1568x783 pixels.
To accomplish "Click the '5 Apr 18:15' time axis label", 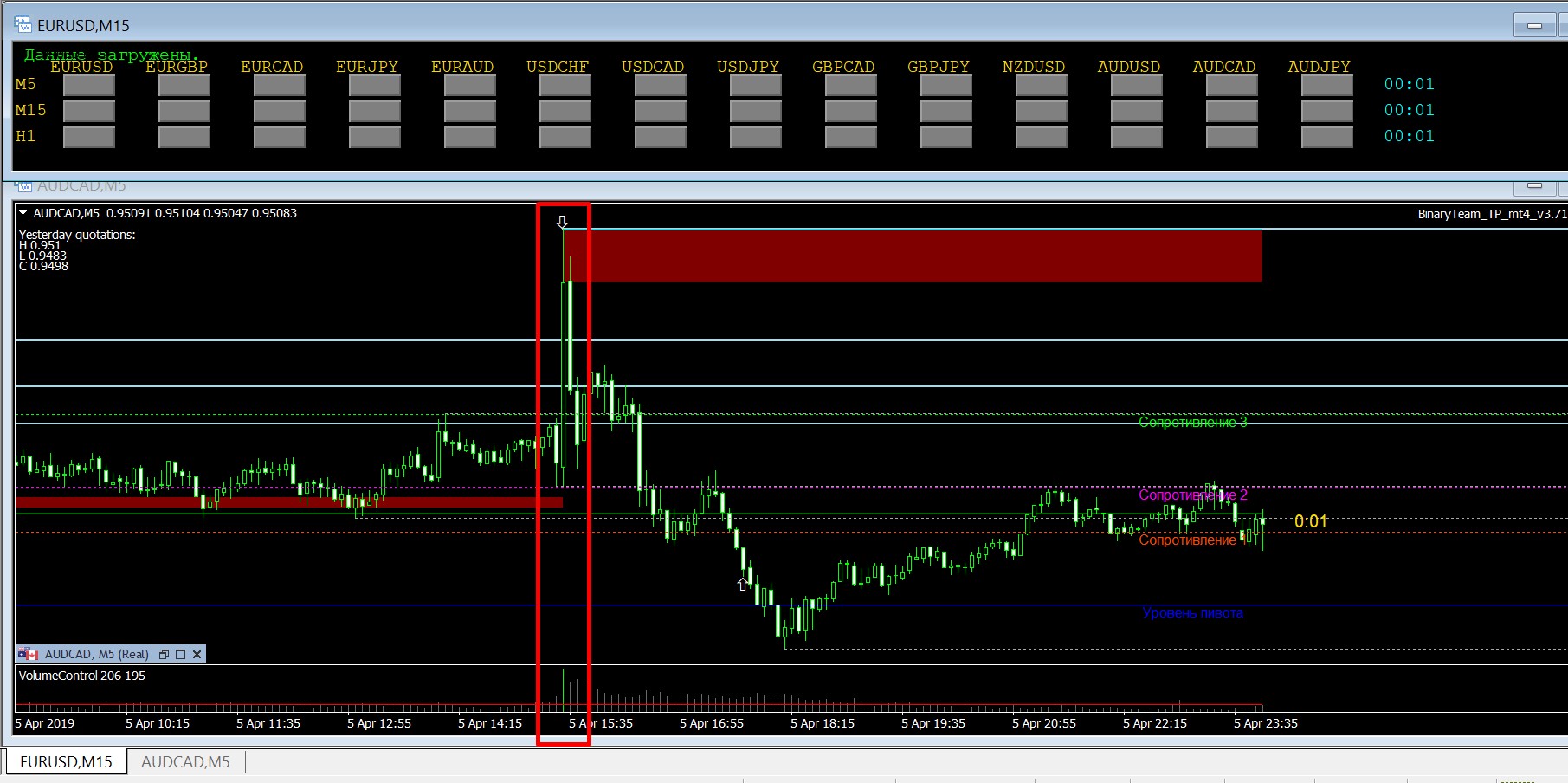I will 823,723.
